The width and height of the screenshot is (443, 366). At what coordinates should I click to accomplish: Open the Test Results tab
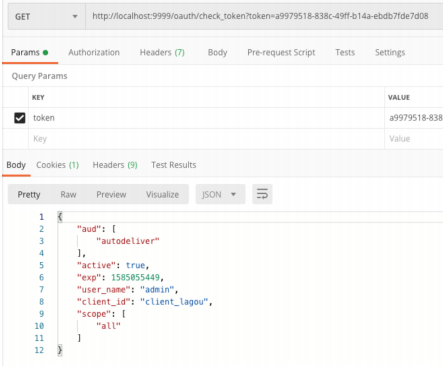tap(174, 165)
